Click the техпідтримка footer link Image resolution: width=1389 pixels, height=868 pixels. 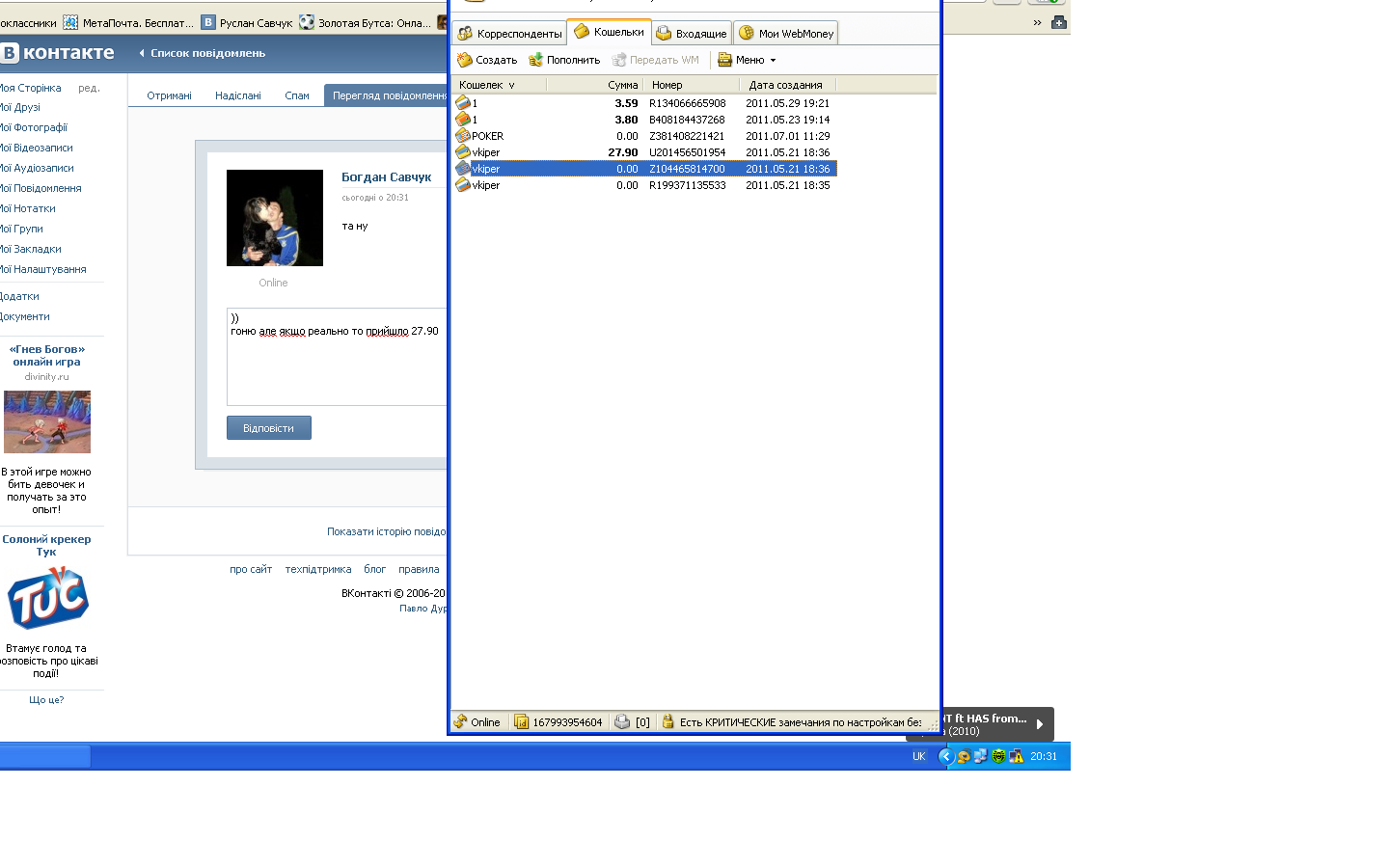tap(318, 569)
